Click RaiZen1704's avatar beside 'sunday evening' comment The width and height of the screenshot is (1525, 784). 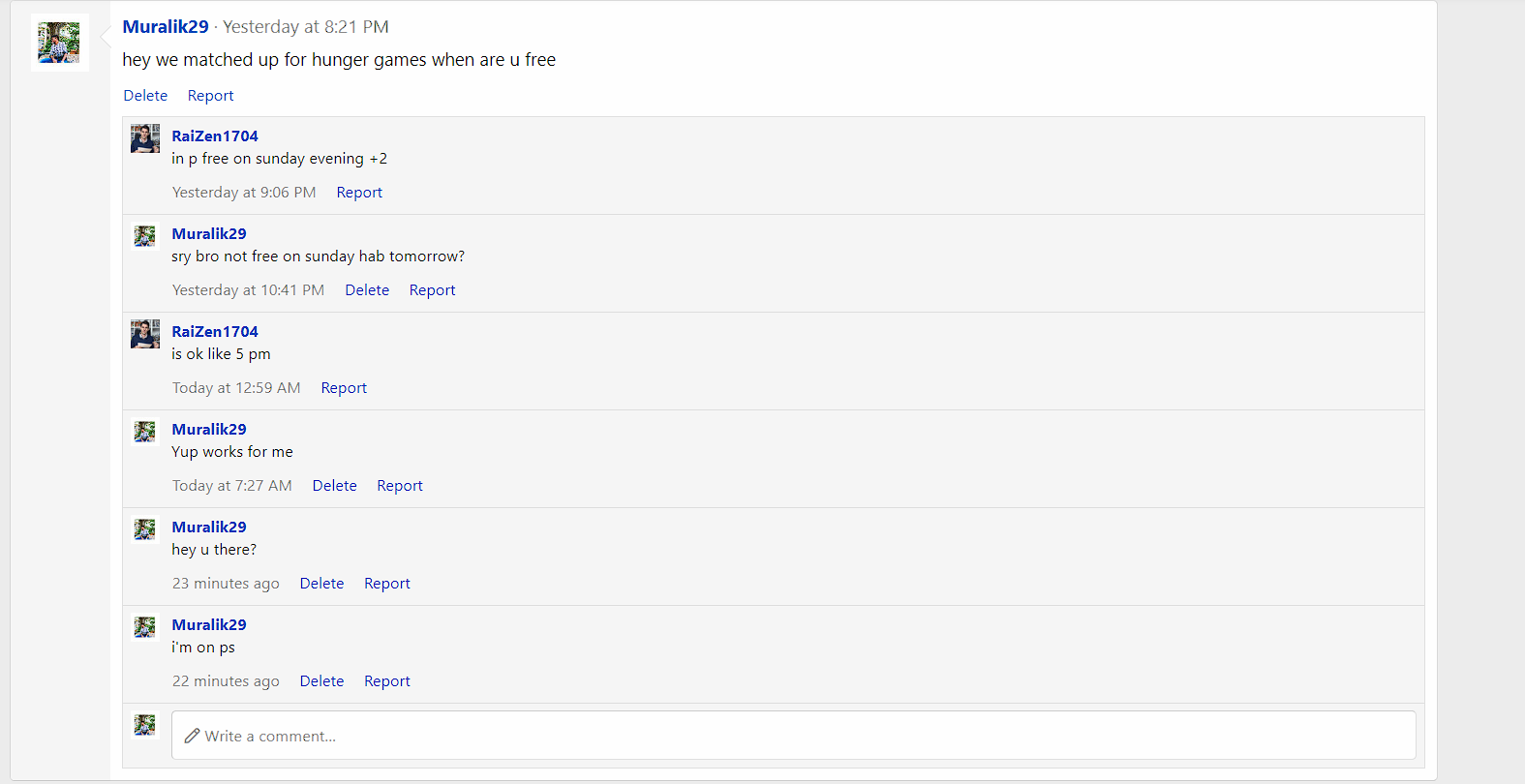coord(145,138)
